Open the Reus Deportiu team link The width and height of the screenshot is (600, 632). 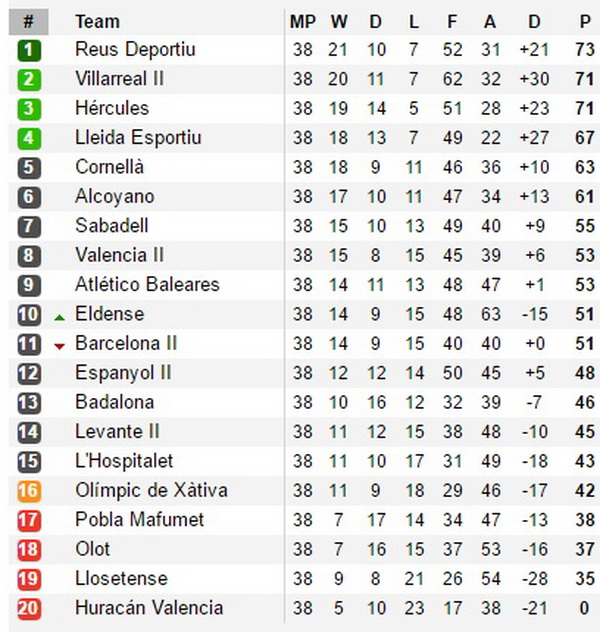point(135,50)
